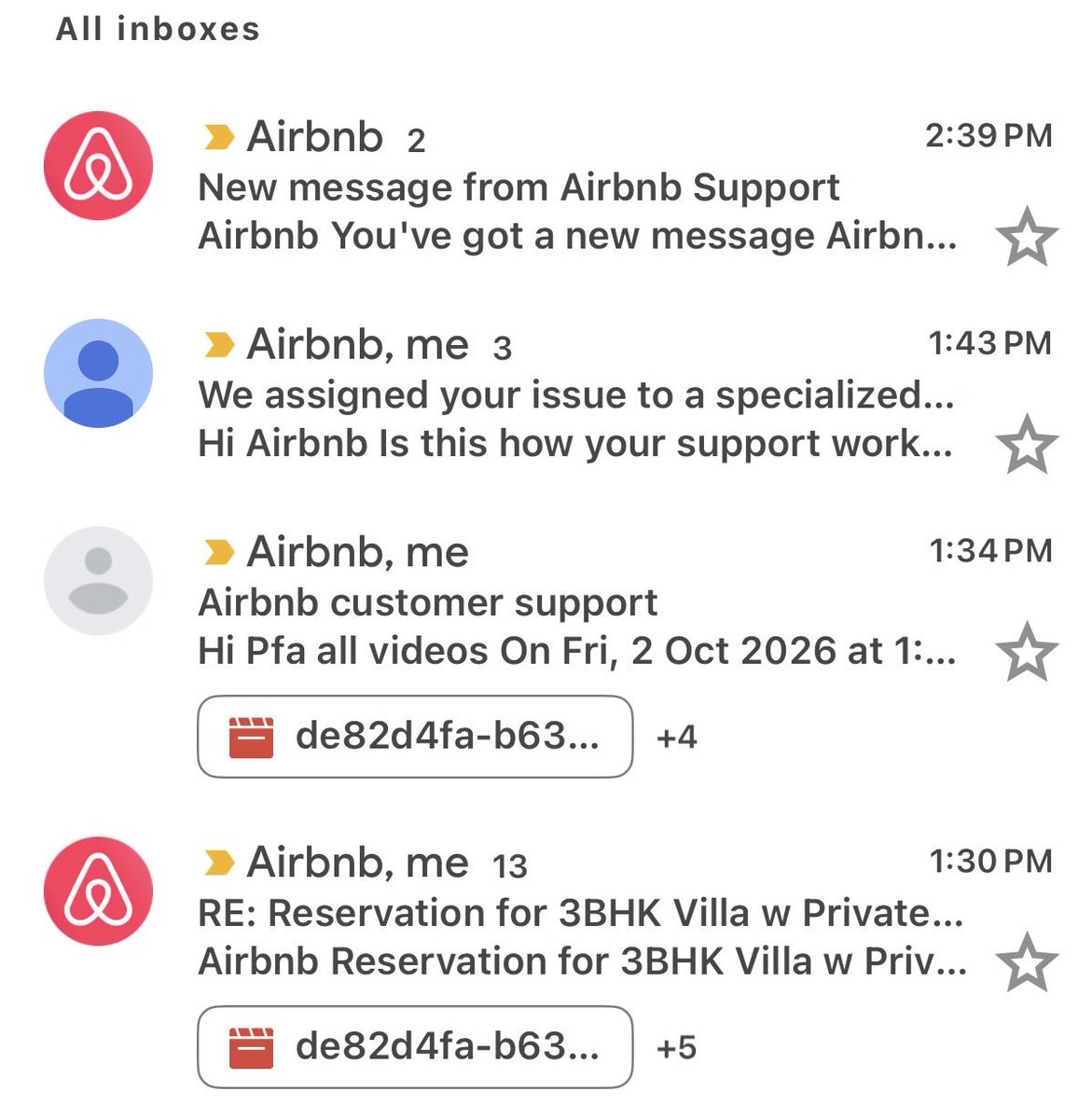The height and width of the screenshot is (1119, 1092).
Task: Star the specialized issue assignment email
Action: pyautogui.click(x=1027, y=445)
